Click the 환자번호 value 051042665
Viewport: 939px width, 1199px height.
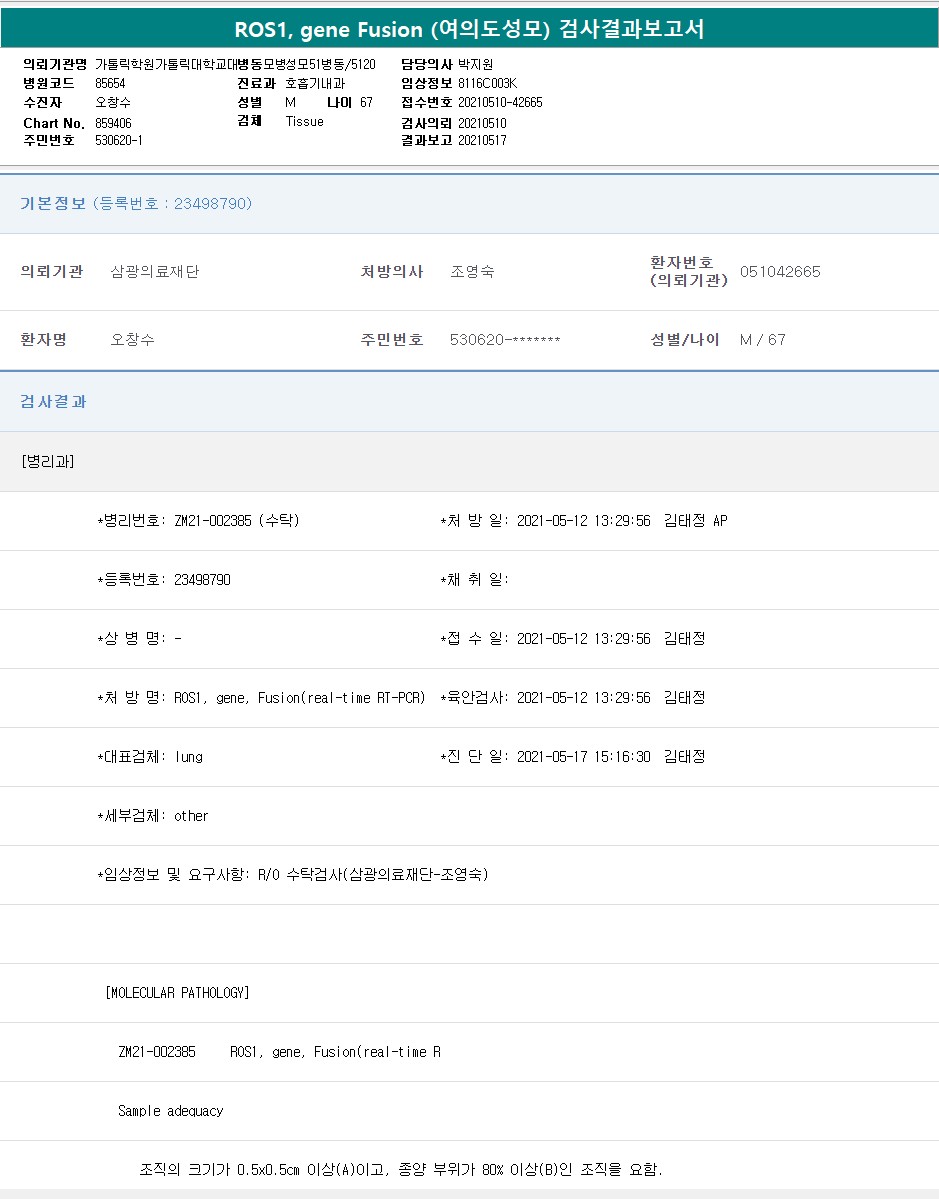point(780,272)
